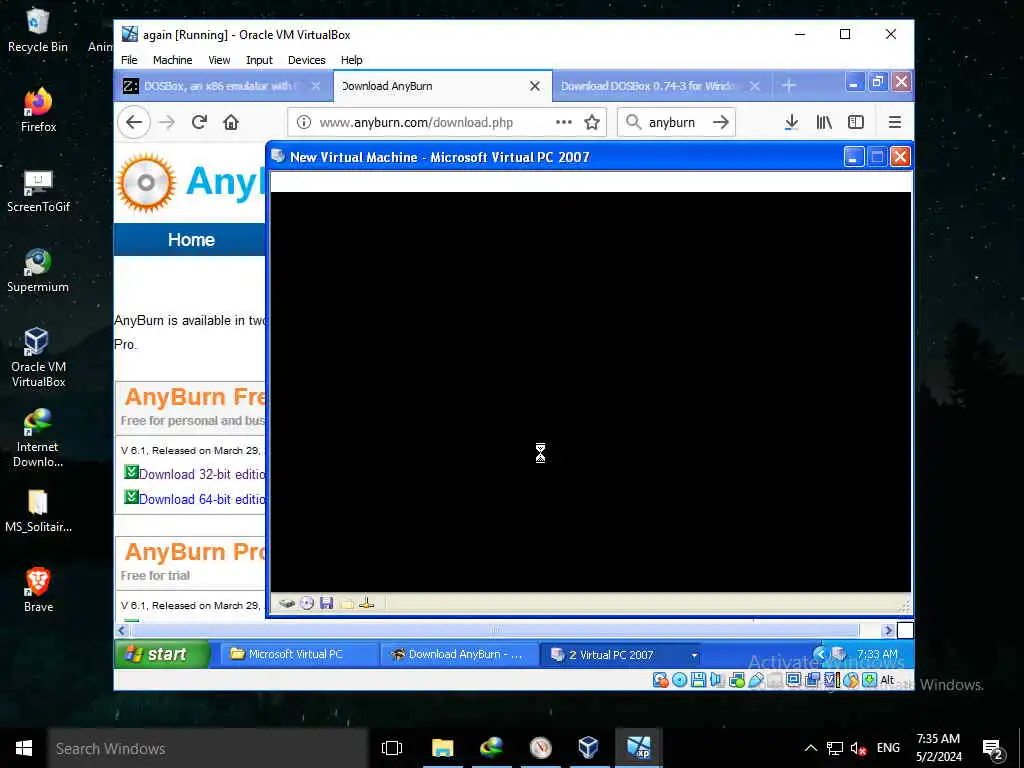Open File Explorer from the Windows taskbar
1024x768 pixels.
(x=442, y=748)
